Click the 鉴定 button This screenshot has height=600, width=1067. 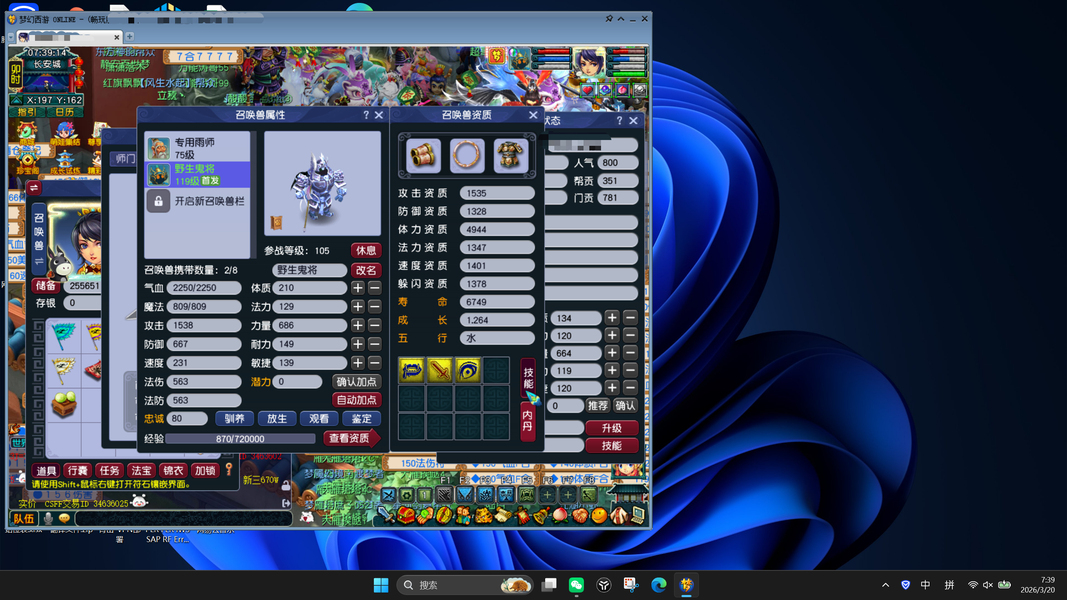[362, 418]
